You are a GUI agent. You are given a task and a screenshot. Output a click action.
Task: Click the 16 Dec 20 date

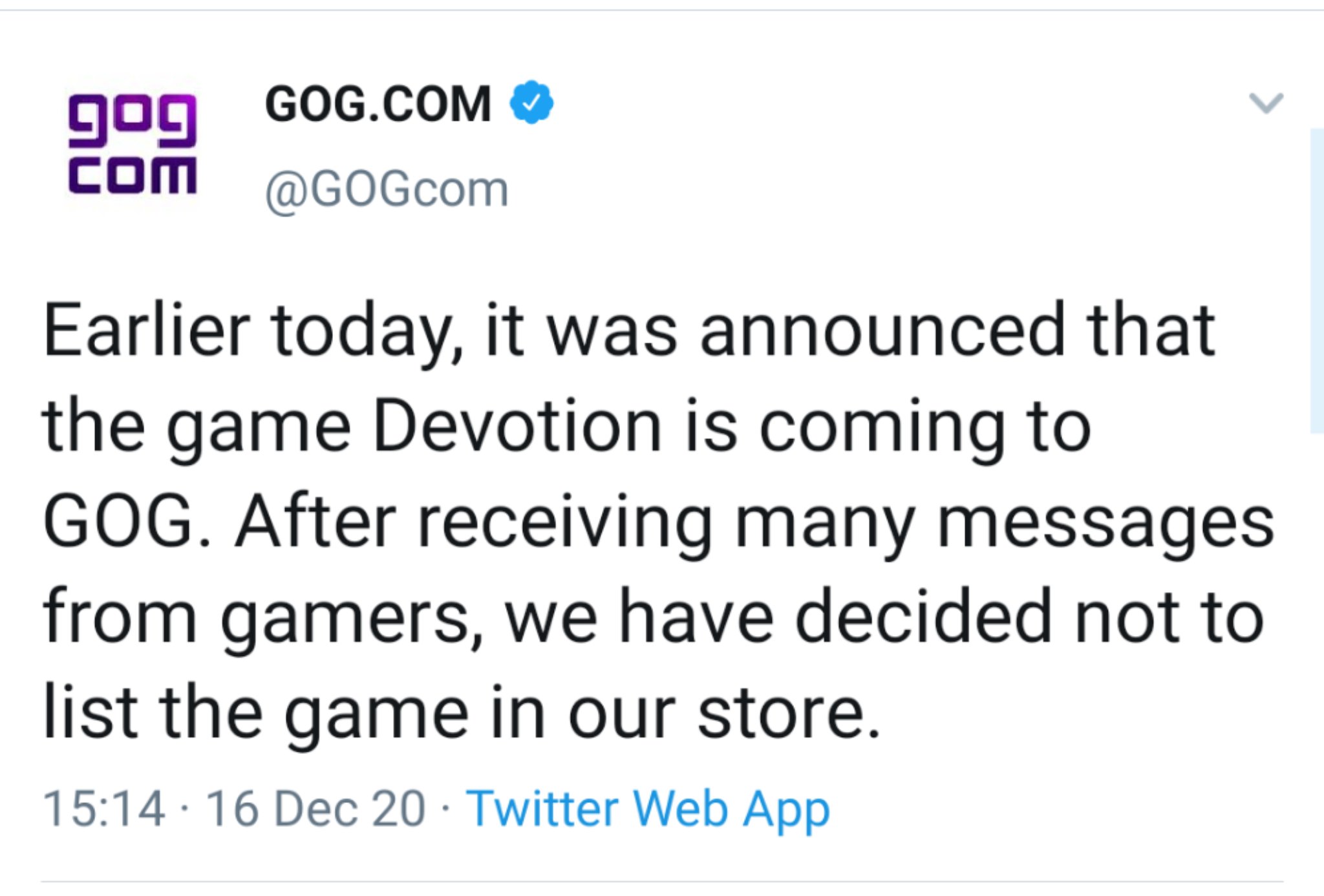[315, 808]
